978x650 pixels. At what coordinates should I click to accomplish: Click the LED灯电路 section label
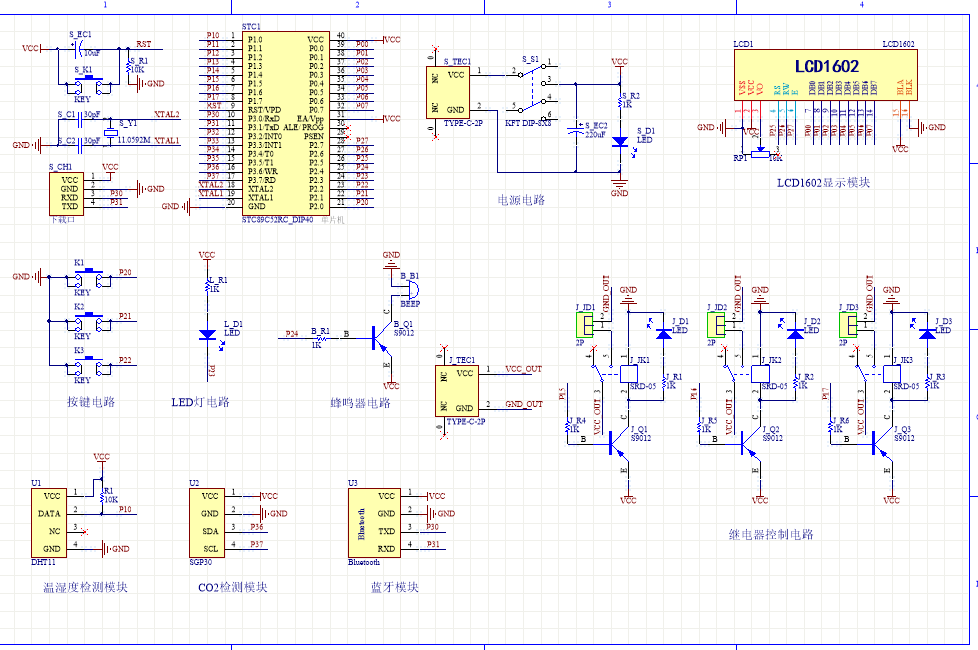(200, 402)
